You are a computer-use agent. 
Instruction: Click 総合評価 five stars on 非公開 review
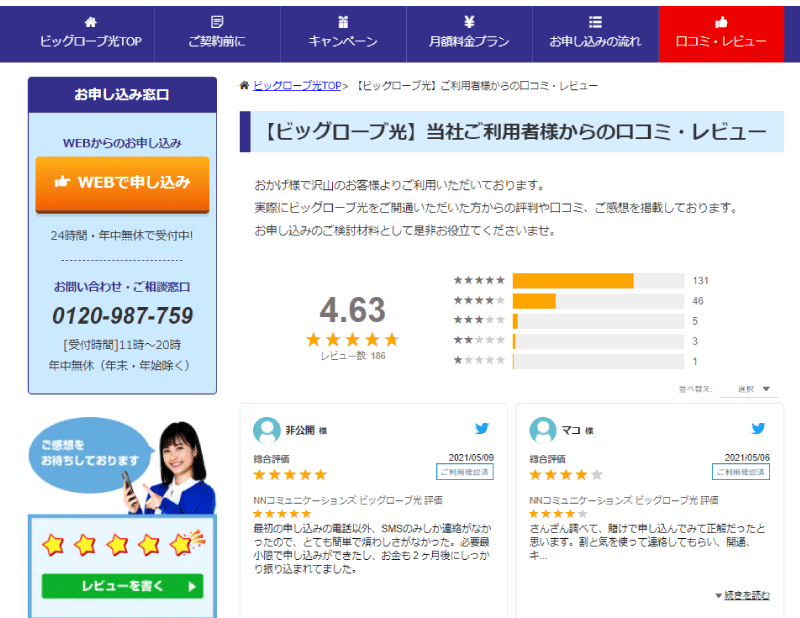coord(290,475)
